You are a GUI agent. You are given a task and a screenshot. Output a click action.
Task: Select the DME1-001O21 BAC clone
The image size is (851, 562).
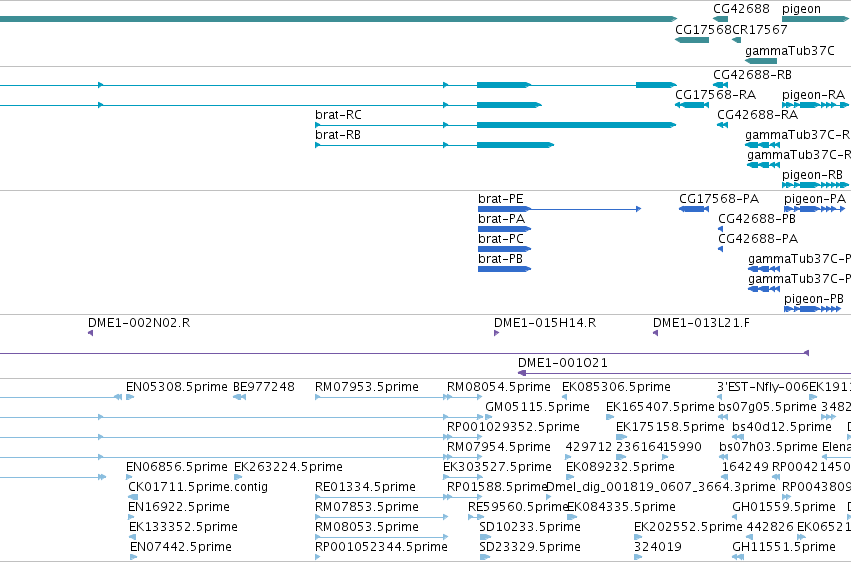tap(684, 373)
